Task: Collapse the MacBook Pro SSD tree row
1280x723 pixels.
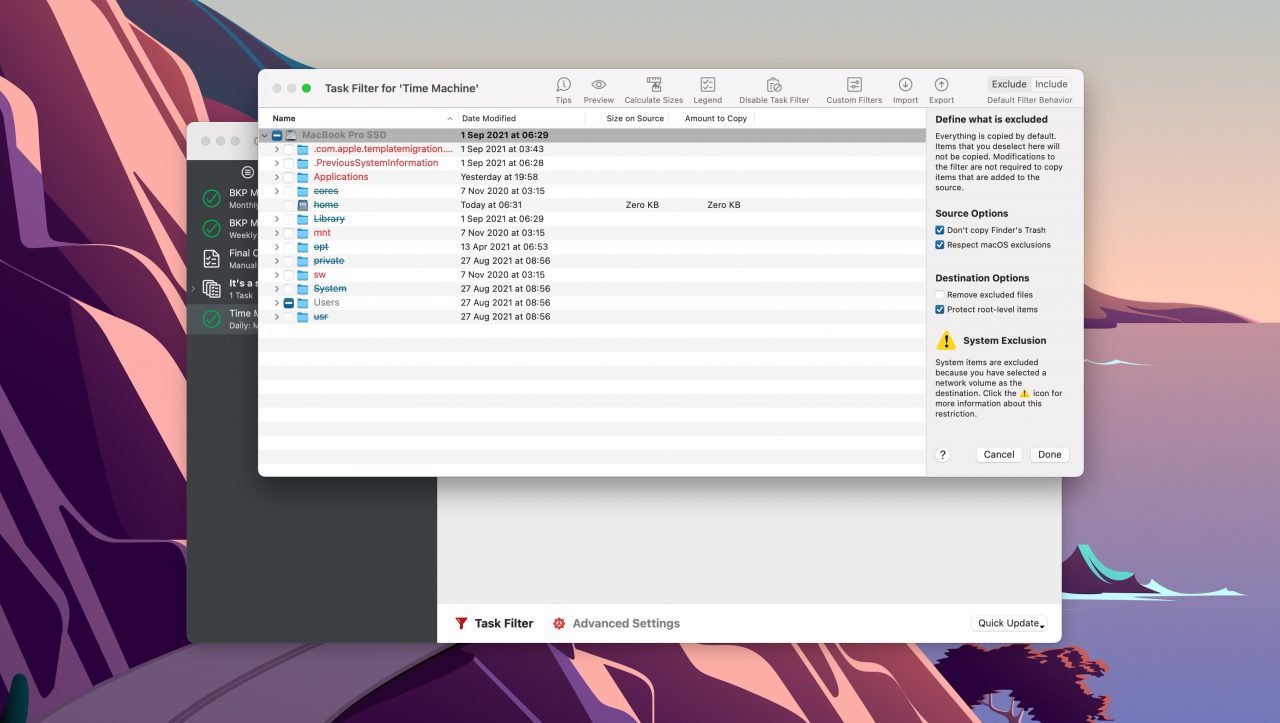Action: click(x=265, y=135)
